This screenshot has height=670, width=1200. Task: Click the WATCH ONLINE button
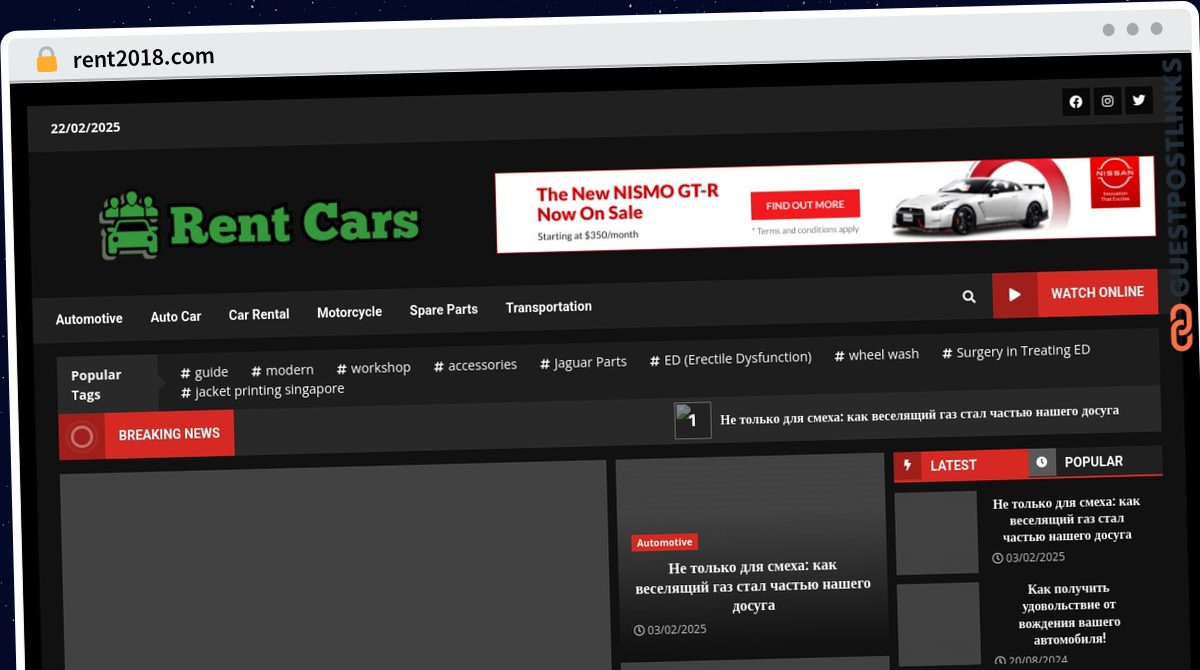coord(1075,293)
